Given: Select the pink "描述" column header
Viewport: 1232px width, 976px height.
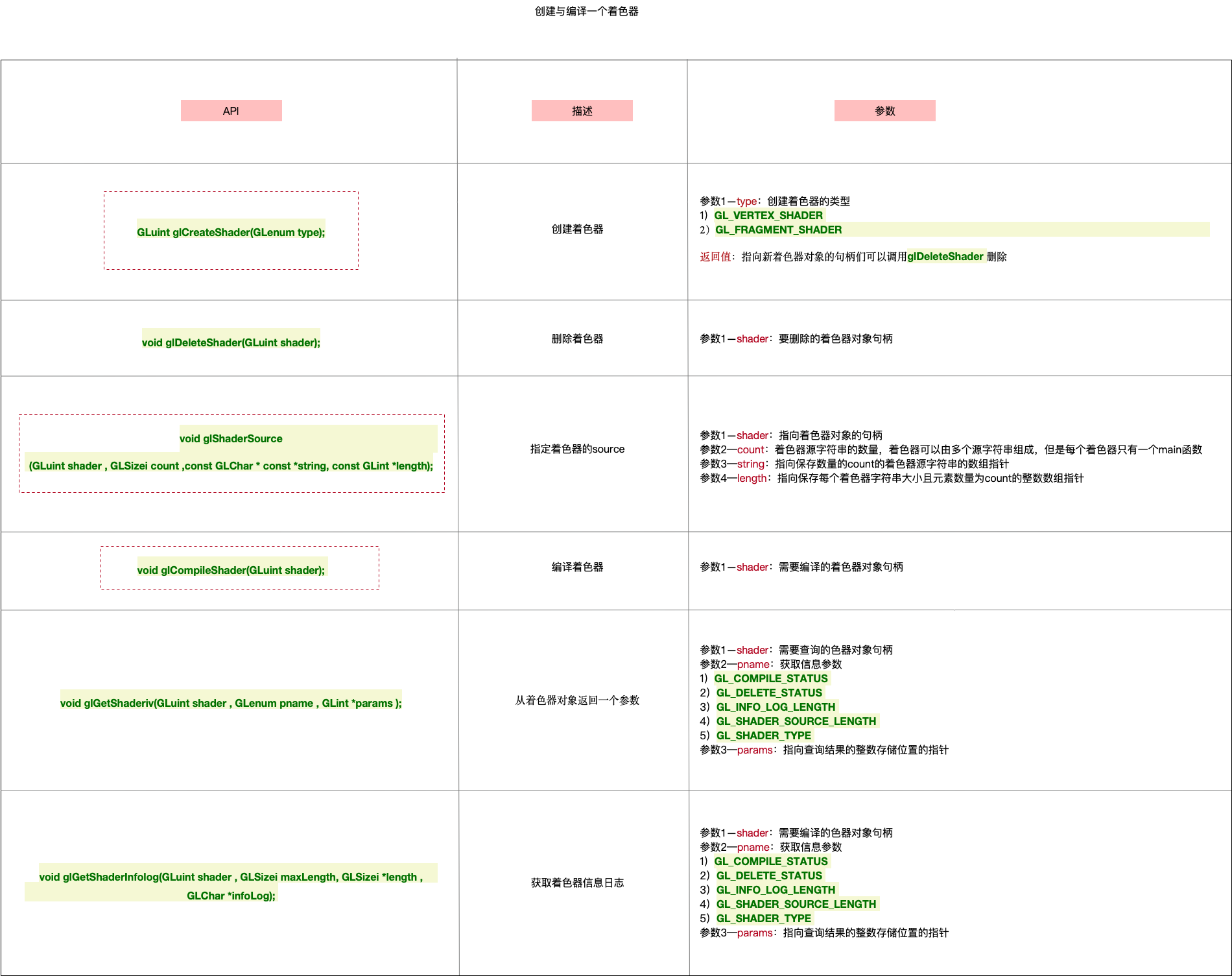Looking at the screenshot, I should tap(582, 111).
